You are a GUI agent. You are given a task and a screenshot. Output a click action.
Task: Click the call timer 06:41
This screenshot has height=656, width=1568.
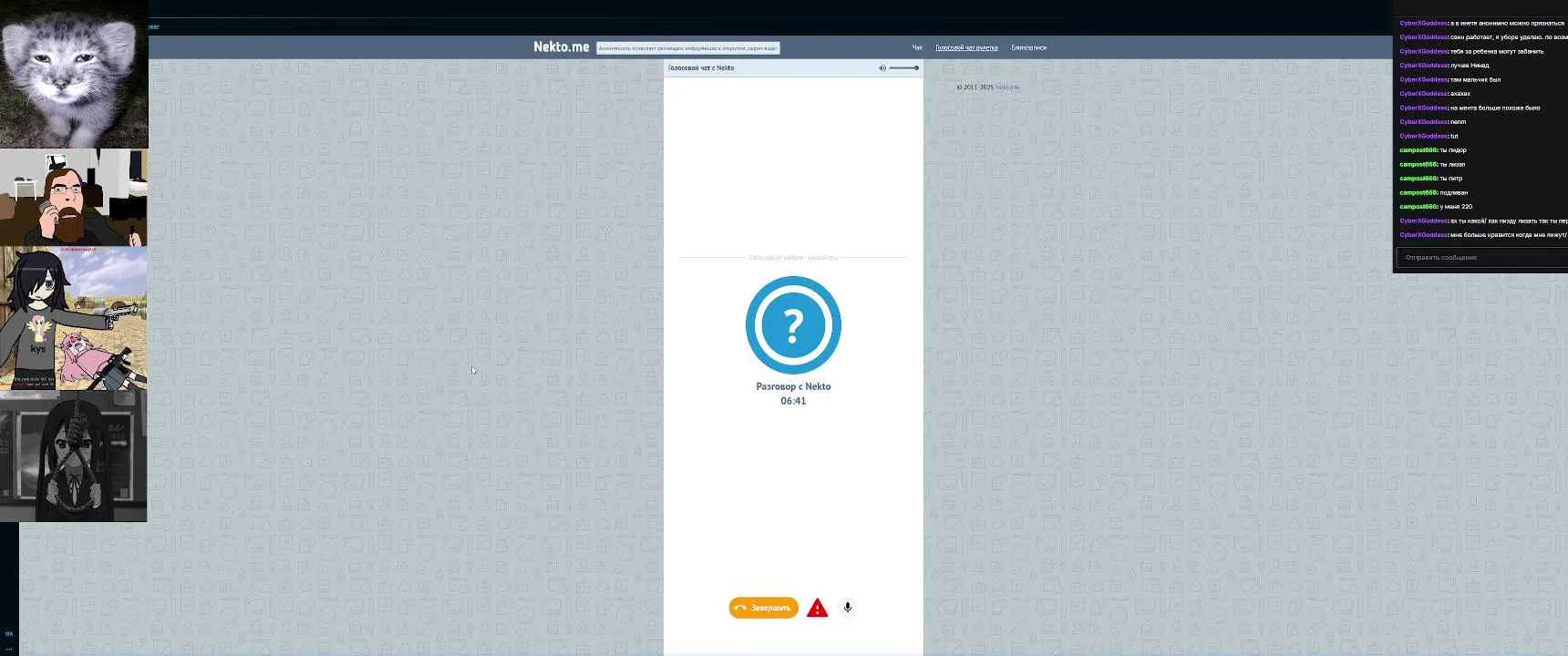[793, 401]
